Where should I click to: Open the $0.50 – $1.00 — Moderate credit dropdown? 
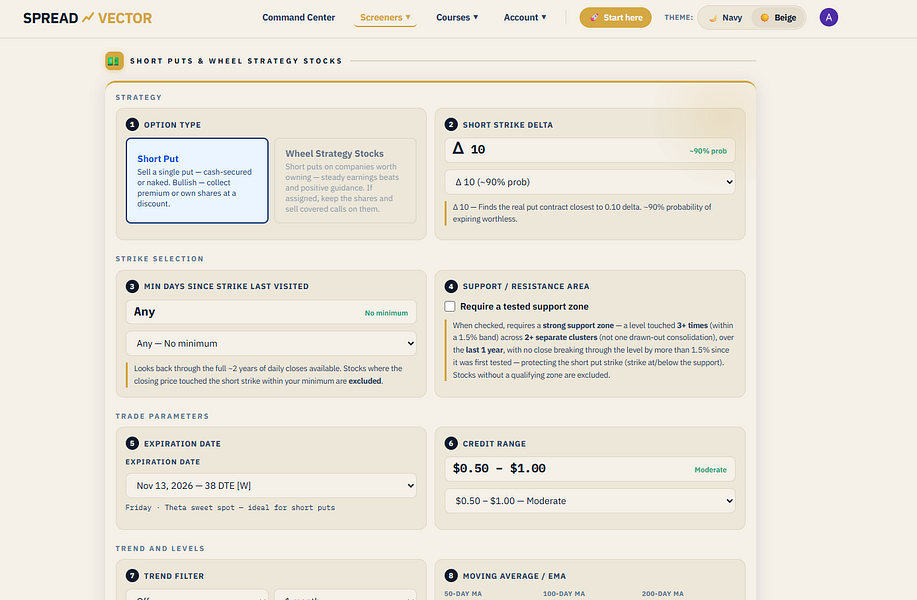[590, 501]
